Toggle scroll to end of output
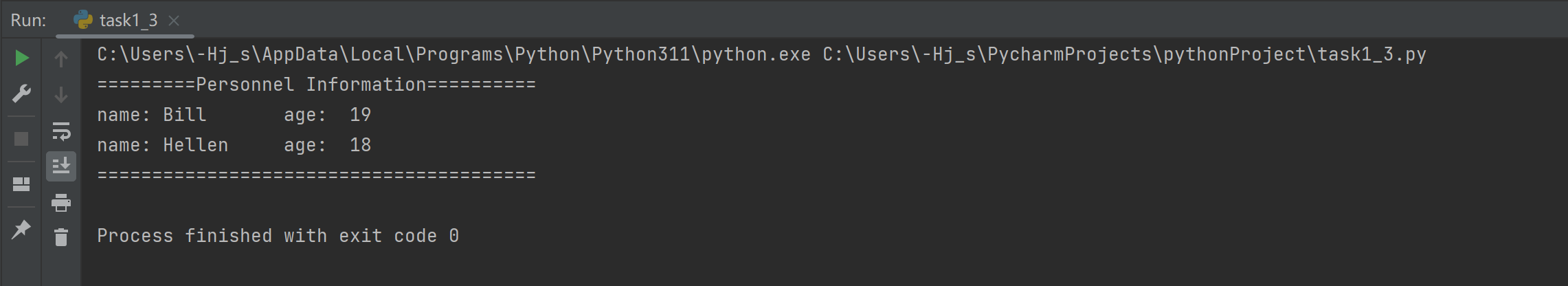Image resolution: width=1568 pixels, height=286 pixels. 61,166
